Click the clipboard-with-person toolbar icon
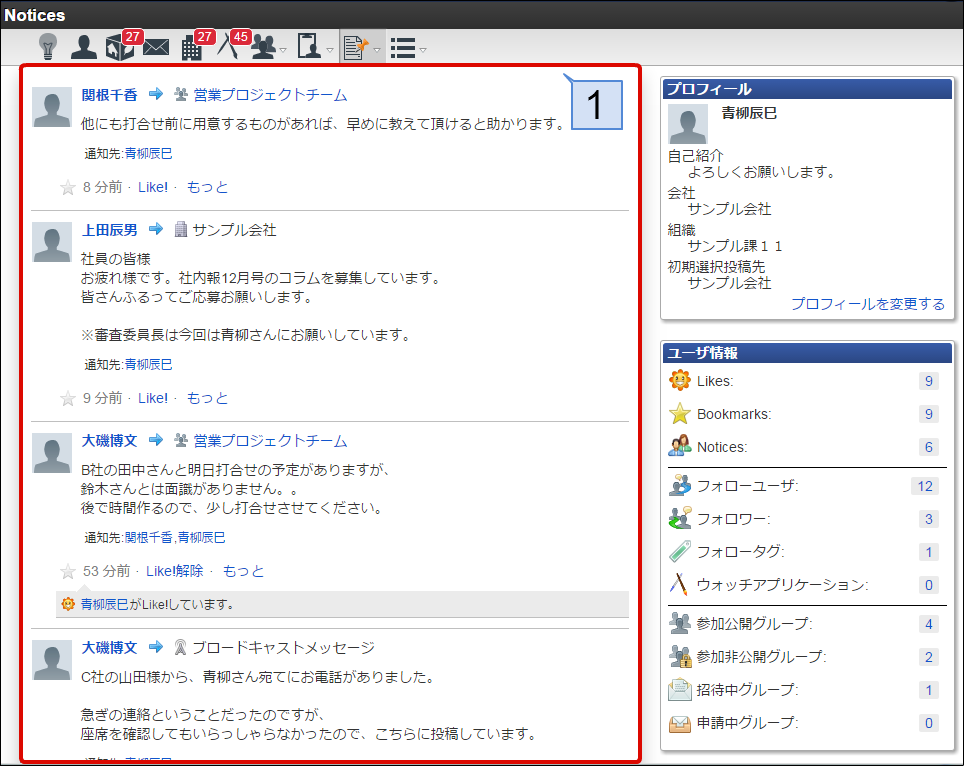The width and height of the screenshot is (964, 766). coord(309,46)
